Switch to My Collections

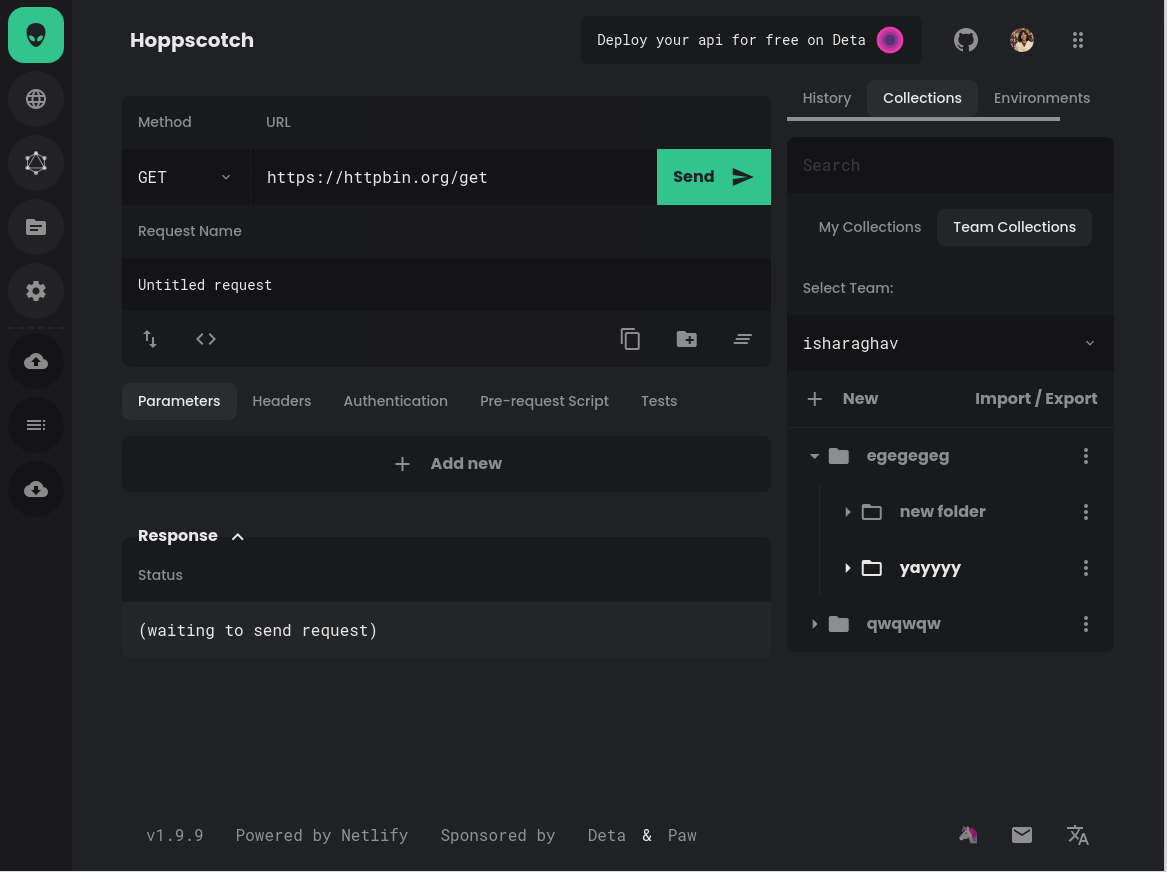[x=869, y=227]
